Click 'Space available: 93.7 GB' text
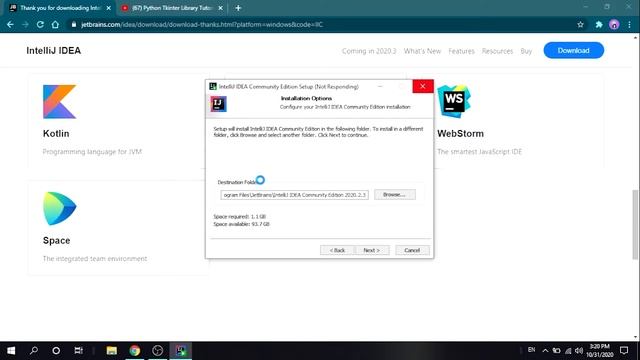 coord(241,224)
